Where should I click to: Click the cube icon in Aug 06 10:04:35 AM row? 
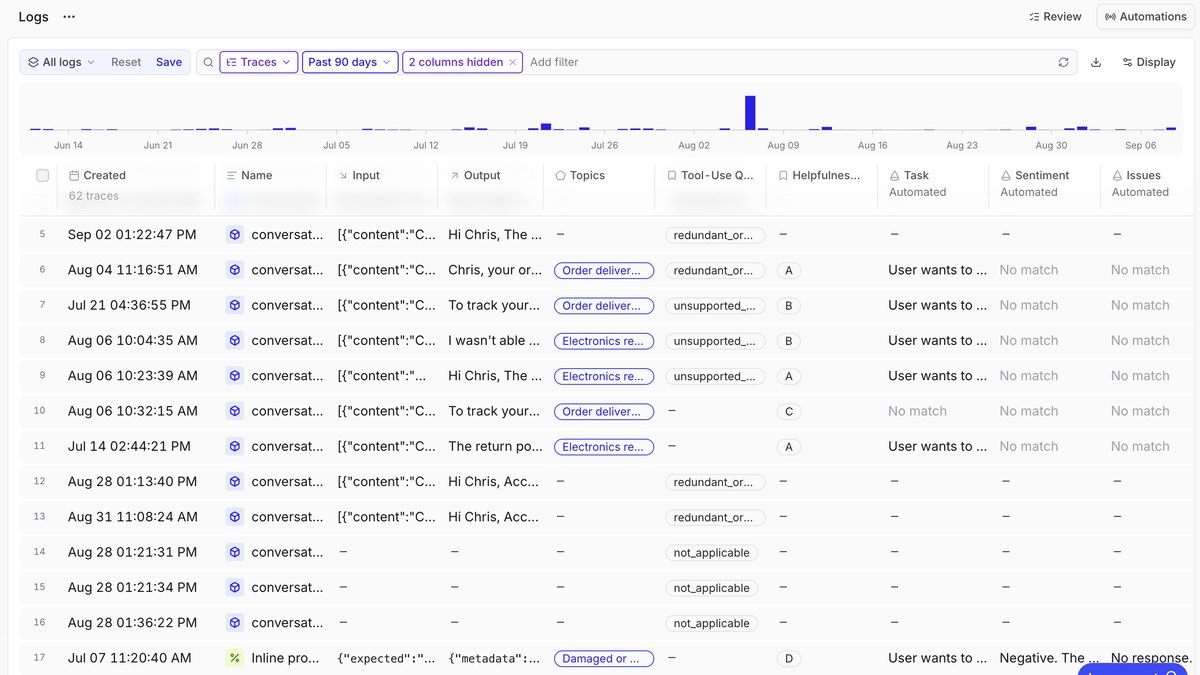click(x=234, y=341)
